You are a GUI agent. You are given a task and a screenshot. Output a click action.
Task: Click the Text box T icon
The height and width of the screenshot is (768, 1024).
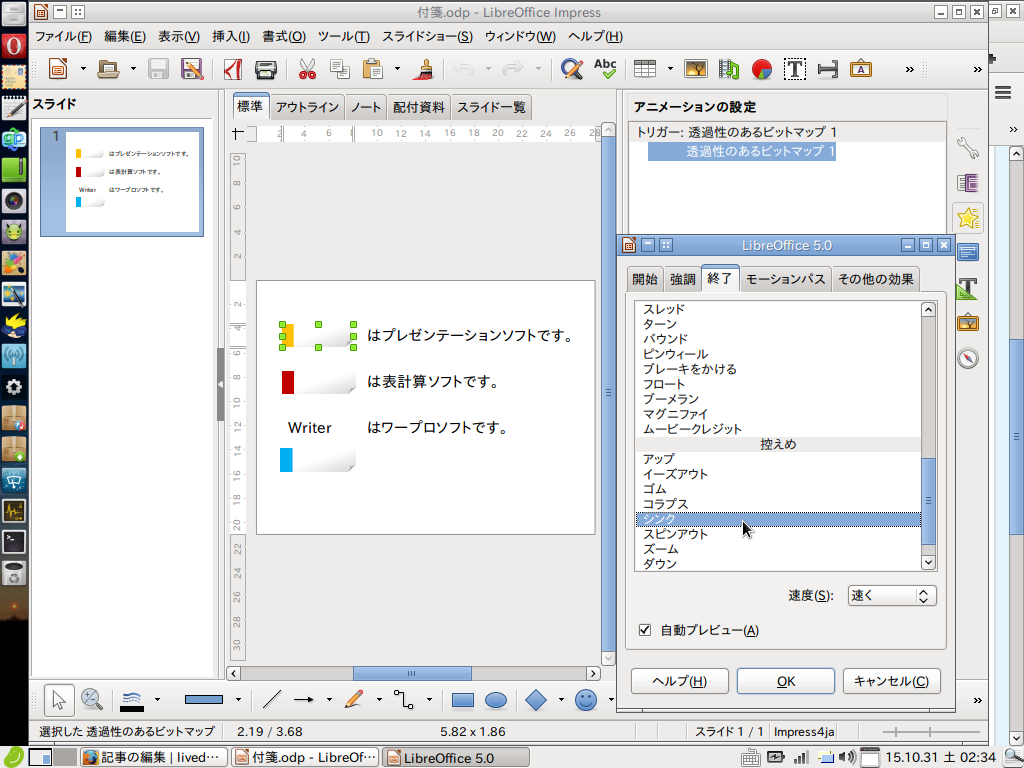795,69
